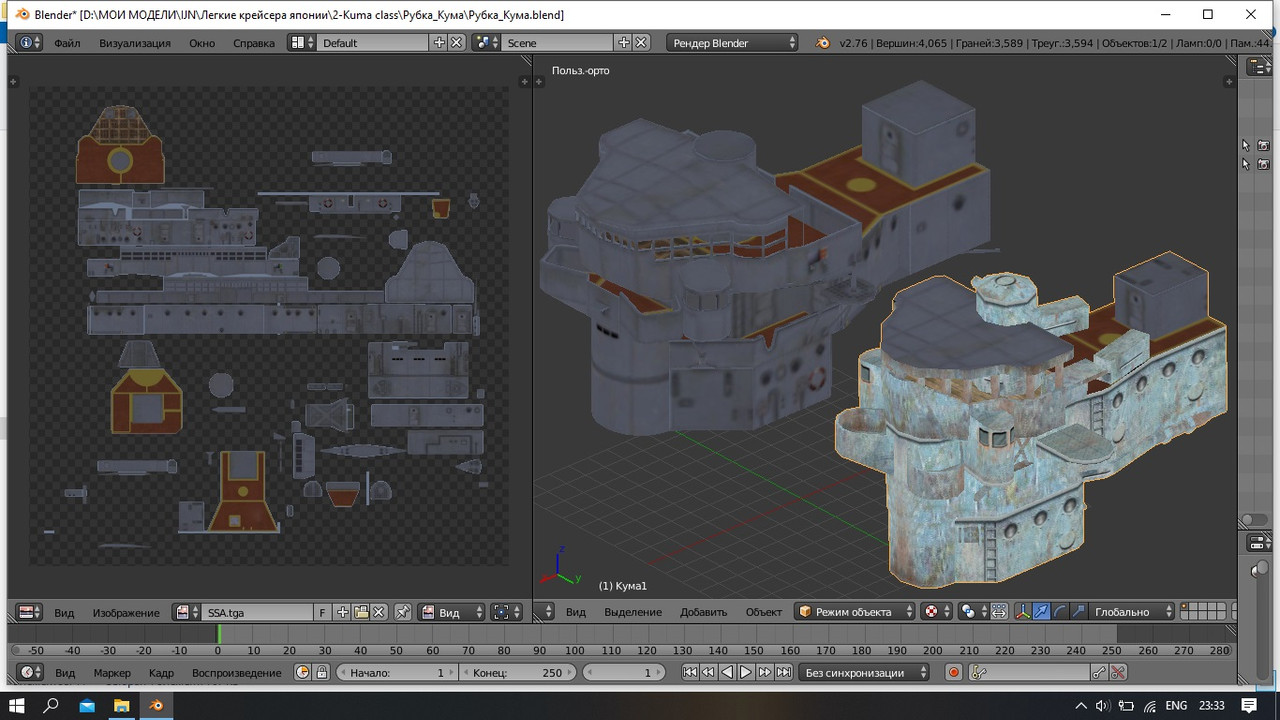Select the translate manipulator arrow icon
The width and height of the screenshot is (1280, 720).
[x=1041, y=612]
